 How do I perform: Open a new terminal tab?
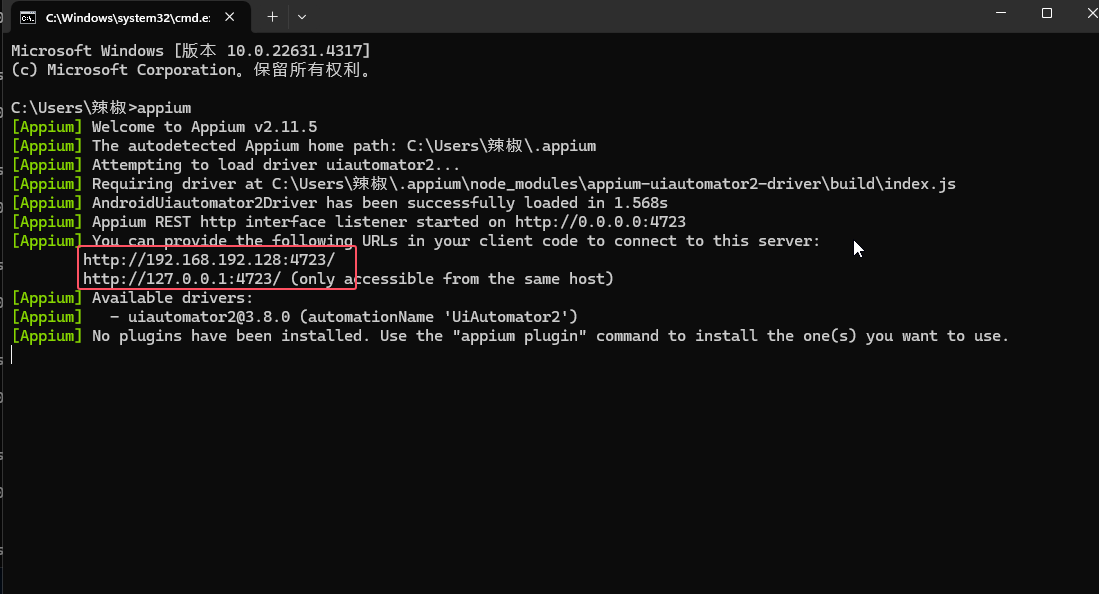[x=272, y=16]
